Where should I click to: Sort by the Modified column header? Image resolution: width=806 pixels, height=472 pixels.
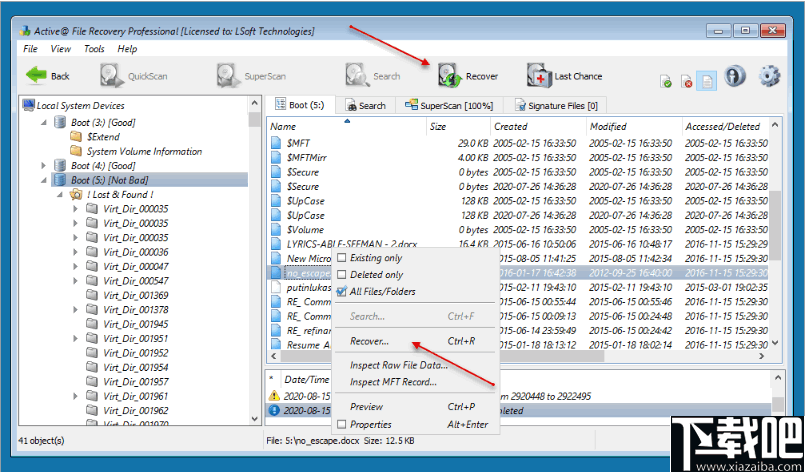pos(634,126)
